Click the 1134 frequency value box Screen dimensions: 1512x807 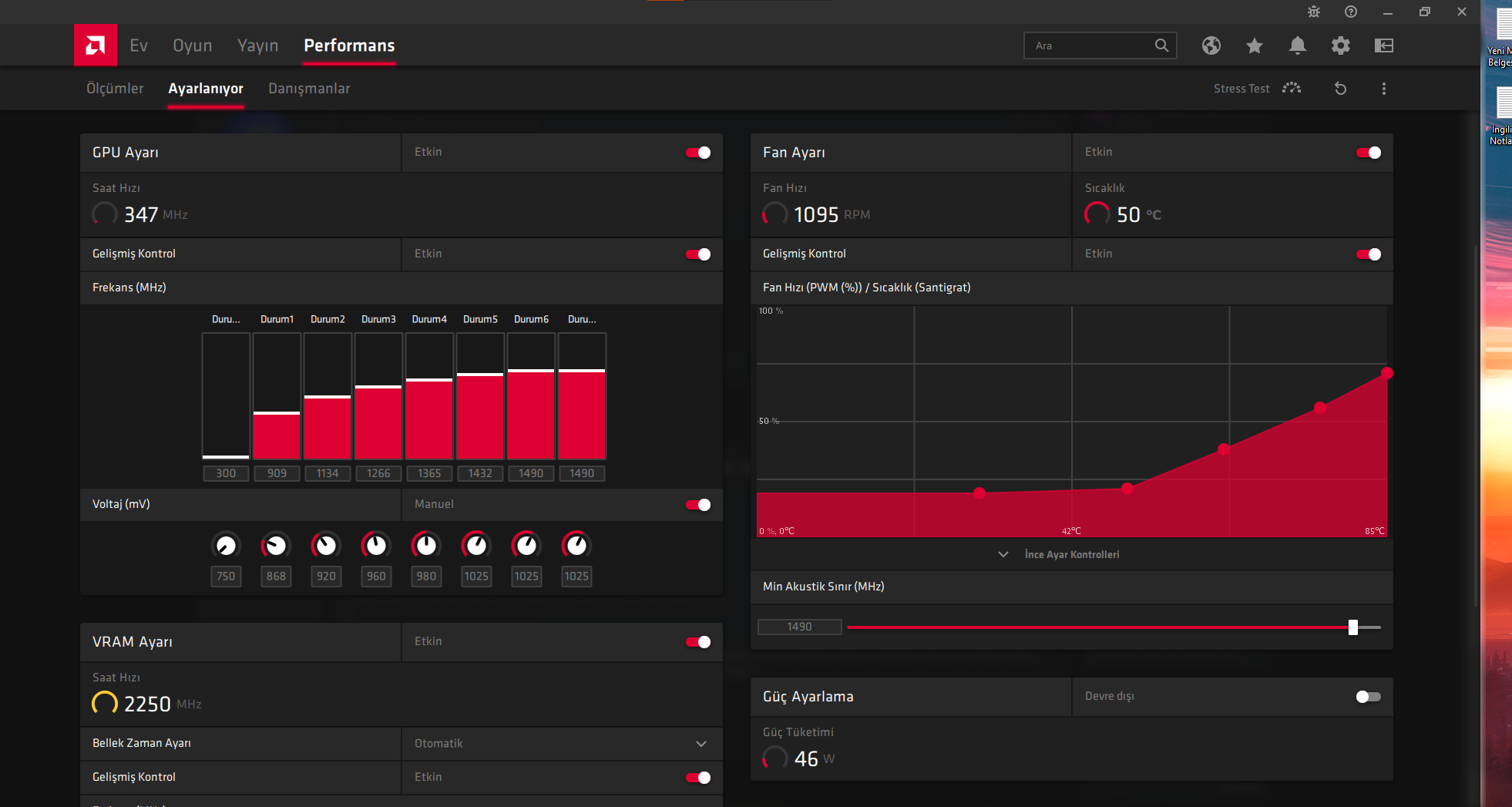point(328,473)
